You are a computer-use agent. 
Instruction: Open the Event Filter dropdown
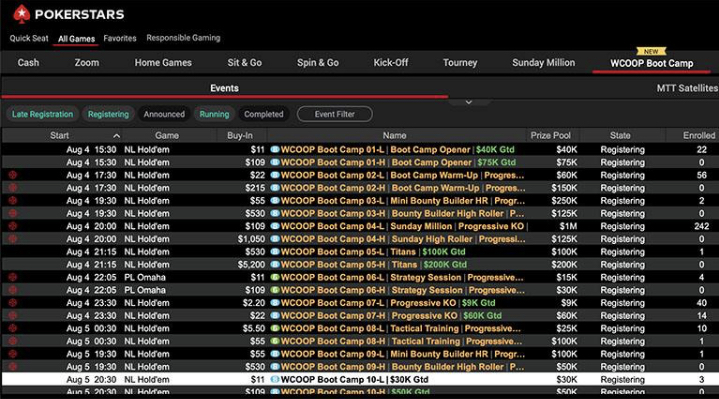click(x=335, y=114)
